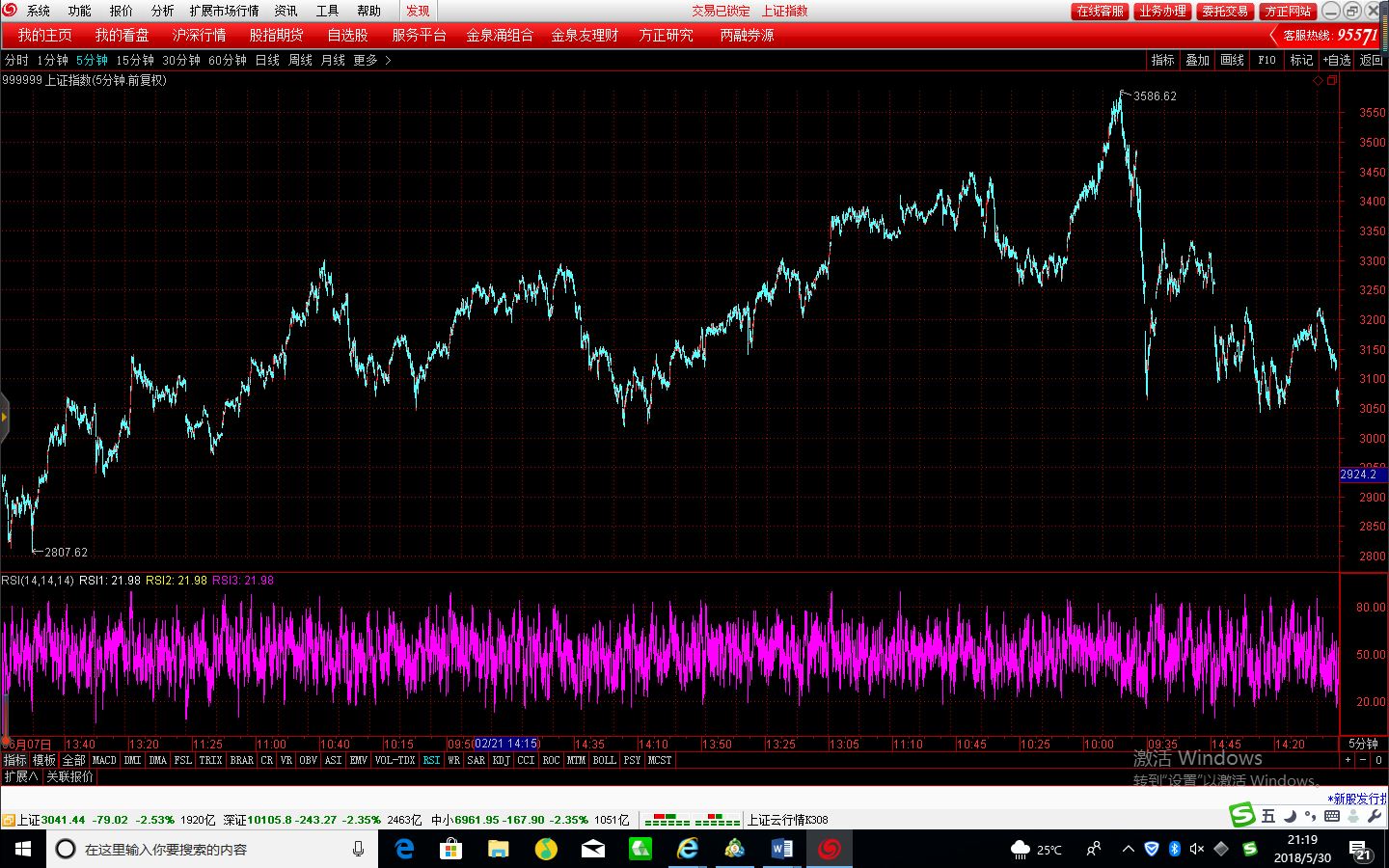Click the +自选 button
1389x868 pixels.
1336,60
